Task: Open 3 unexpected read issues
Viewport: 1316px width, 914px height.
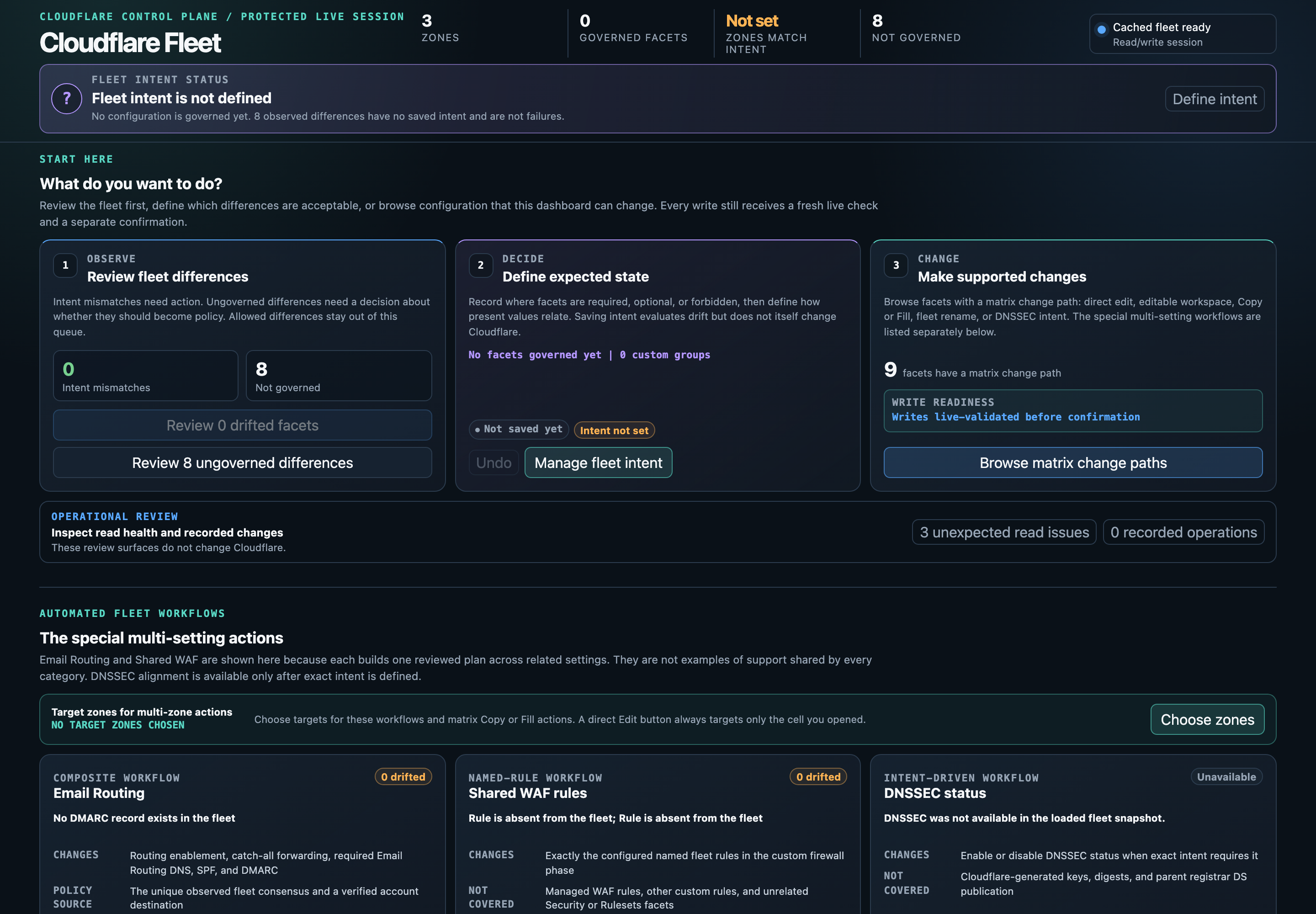Action: tap(1004, 532)
